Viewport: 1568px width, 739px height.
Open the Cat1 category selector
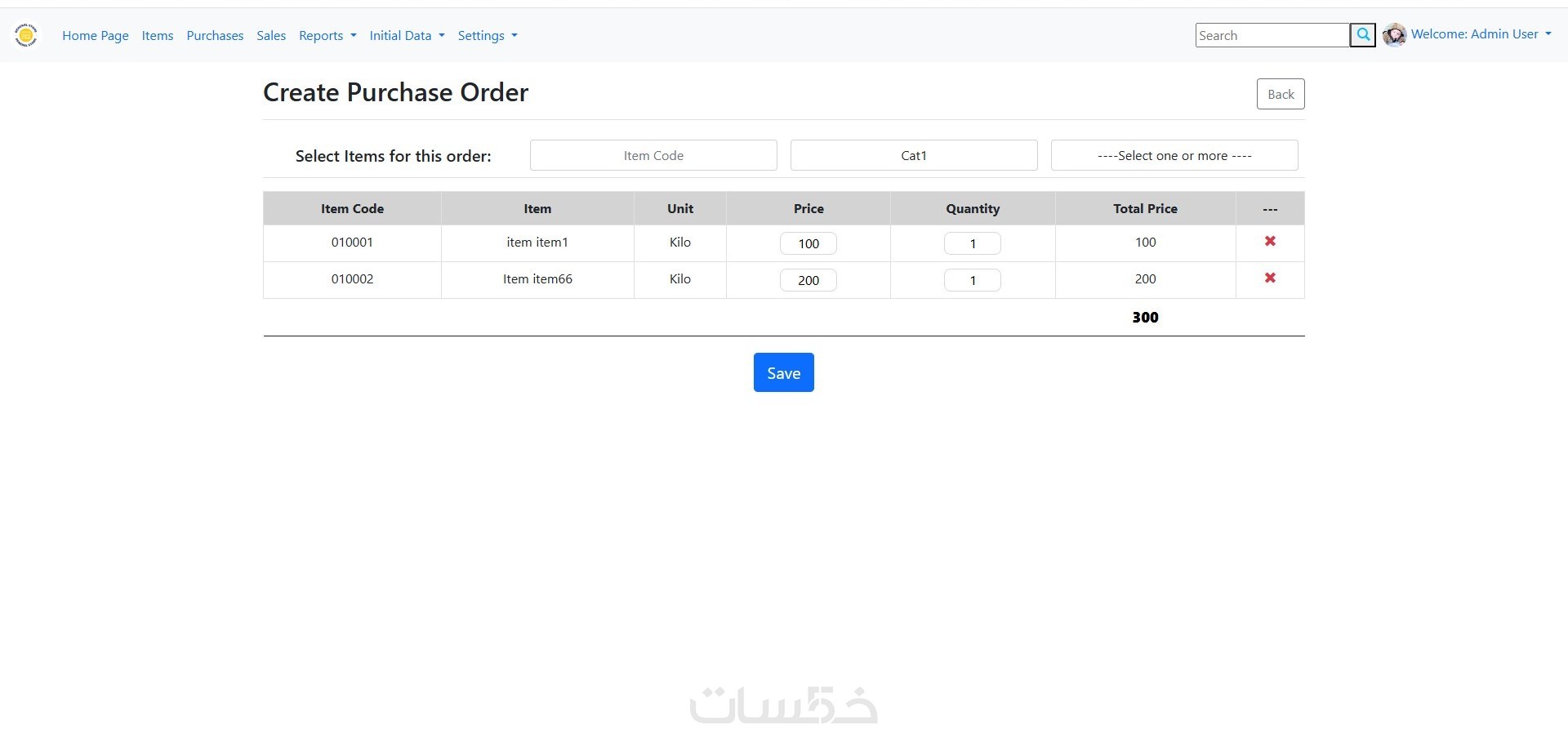pyautogui.click(x=914, y=155)
